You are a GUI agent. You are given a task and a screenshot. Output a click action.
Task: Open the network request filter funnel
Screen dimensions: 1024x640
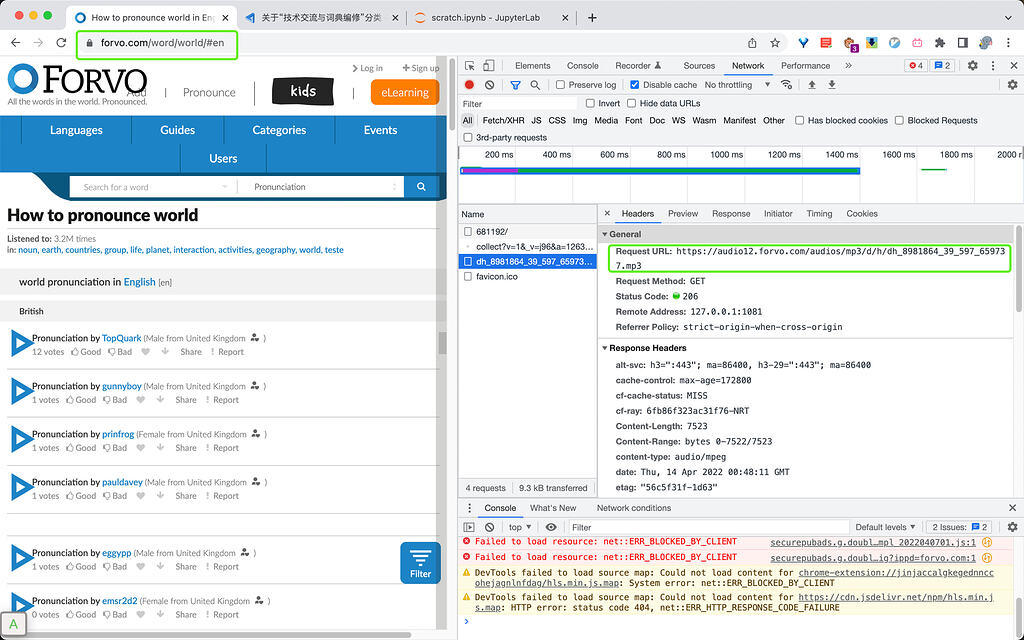point(514,84)
